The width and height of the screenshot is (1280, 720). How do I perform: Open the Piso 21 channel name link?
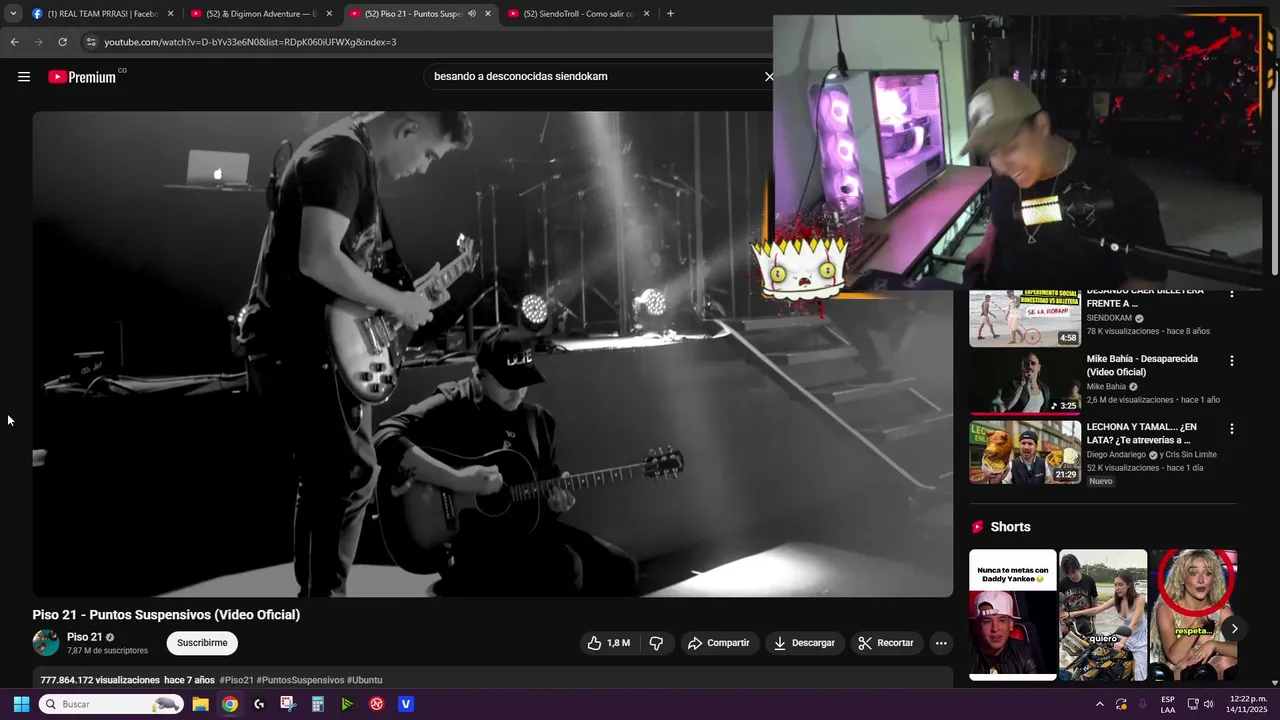[x=85, y=637]
